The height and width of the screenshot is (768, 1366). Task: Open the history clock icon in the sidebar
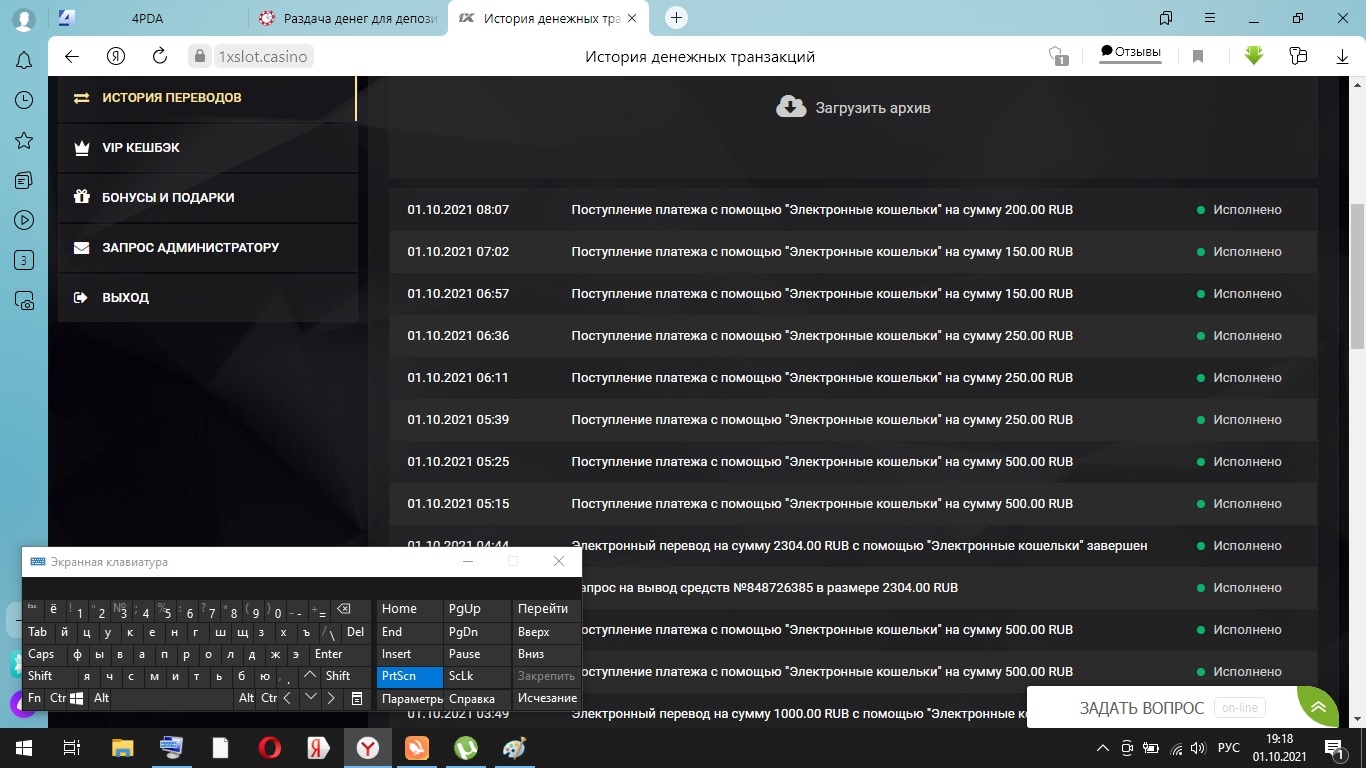pyautogui.click(x=24, y=101)
